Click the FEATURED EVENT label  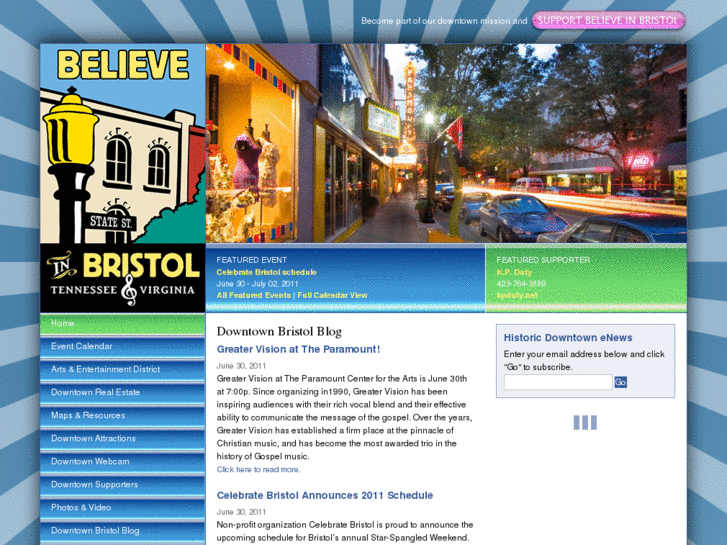(x=252, y=260)
